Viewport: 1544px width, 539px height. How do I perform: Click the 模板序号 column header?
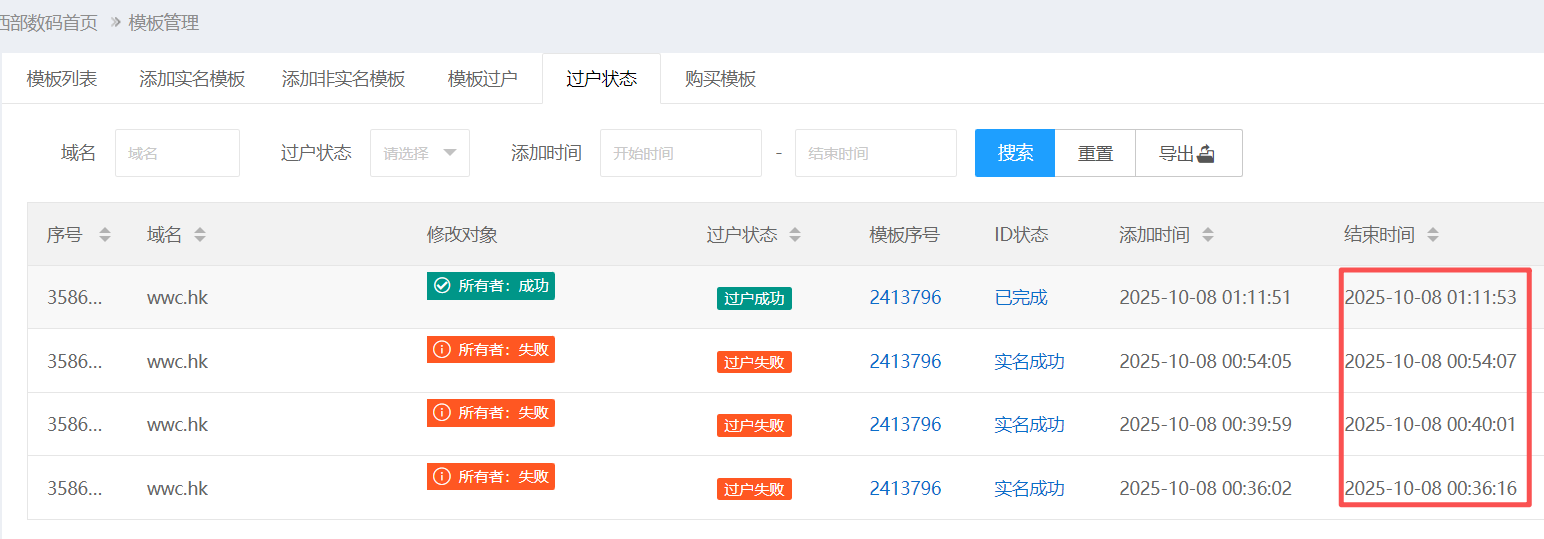(904, 235)
